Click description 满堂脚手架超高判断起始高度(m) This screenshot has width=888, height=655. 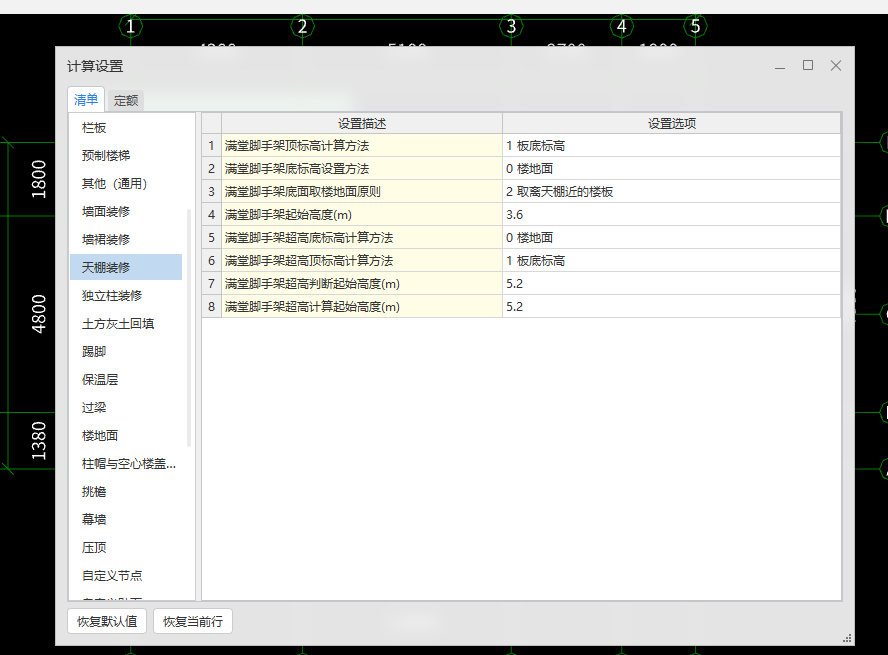(x=362, y=284)
